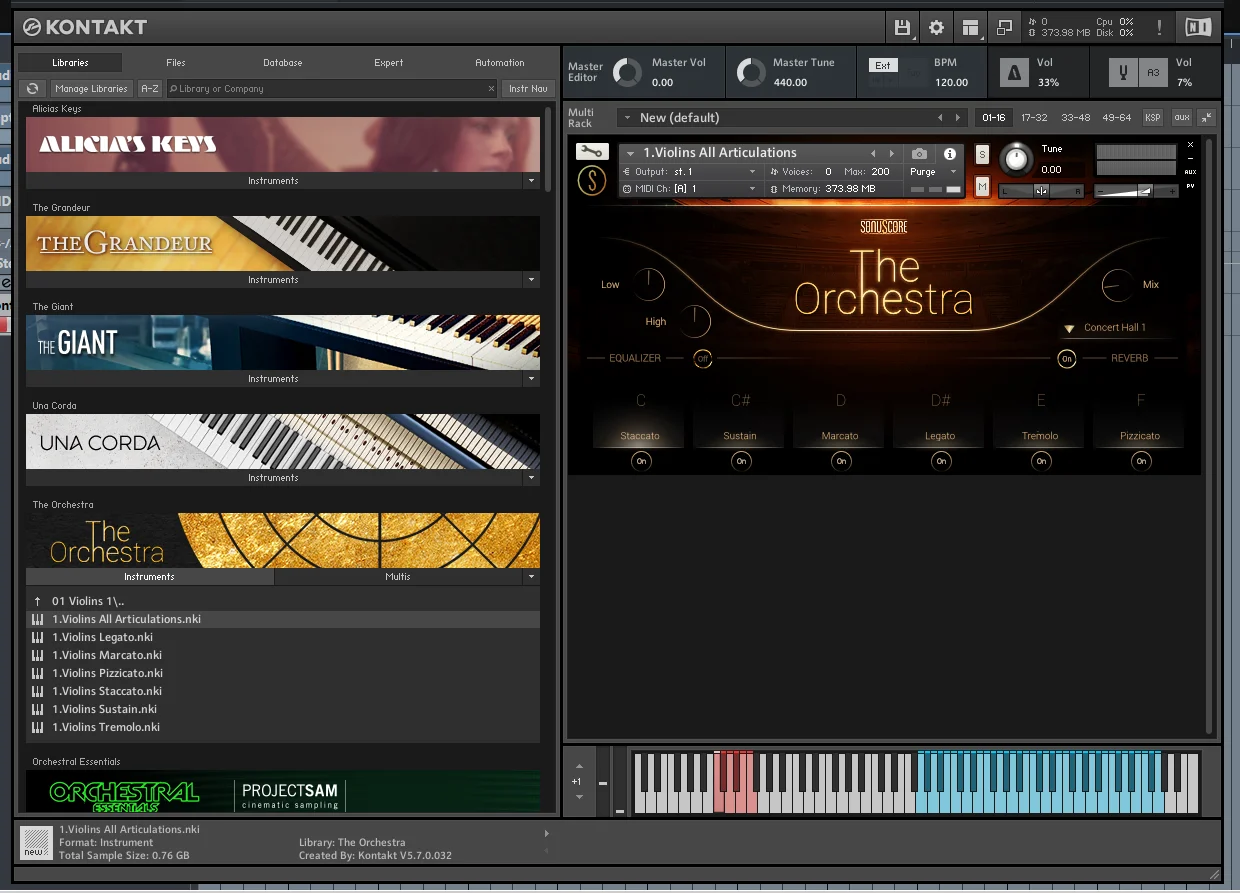The width and height of the screenshot is (1240, 893).
Task: Open the Output st.1 dropdown
Action: [x=690, y=172]
